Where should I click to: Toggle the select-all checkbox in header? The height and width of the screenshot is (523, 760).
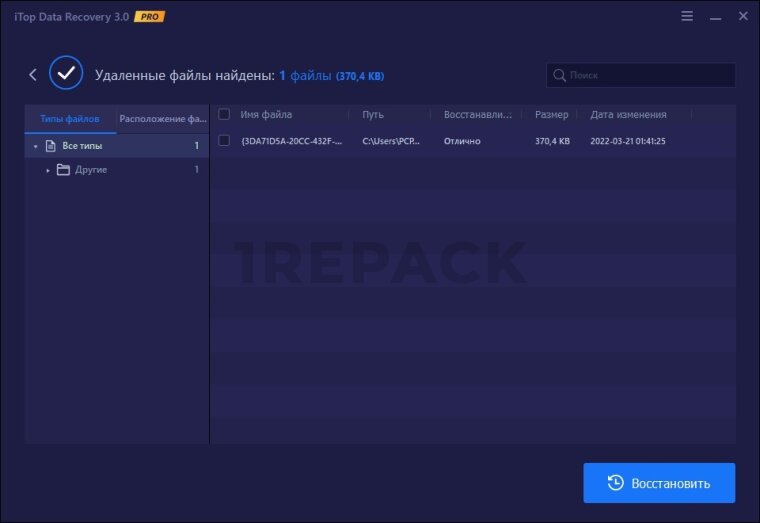coord(224,115)
